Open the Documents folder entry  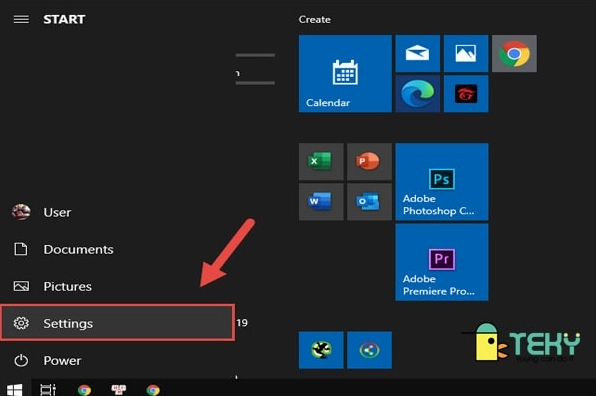tap(117, 249)
